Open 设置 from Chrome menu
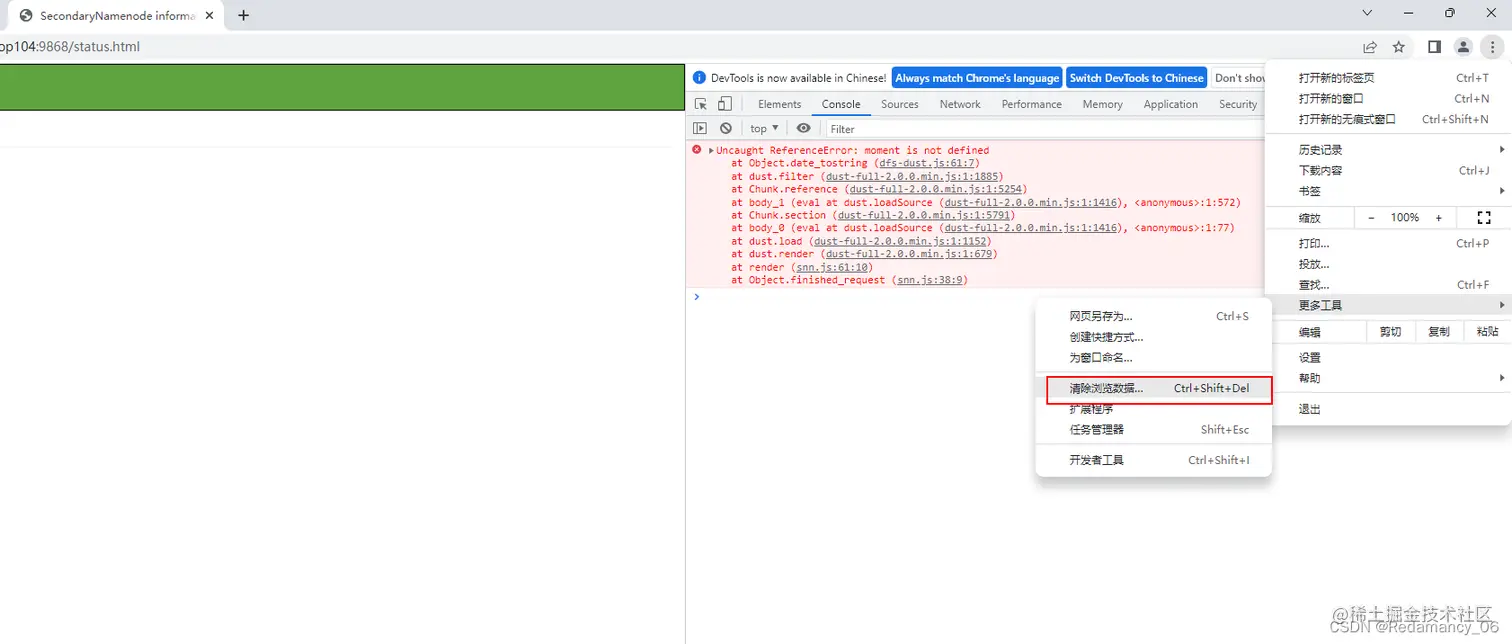The image size is (1512, 644). [1388, 357]
